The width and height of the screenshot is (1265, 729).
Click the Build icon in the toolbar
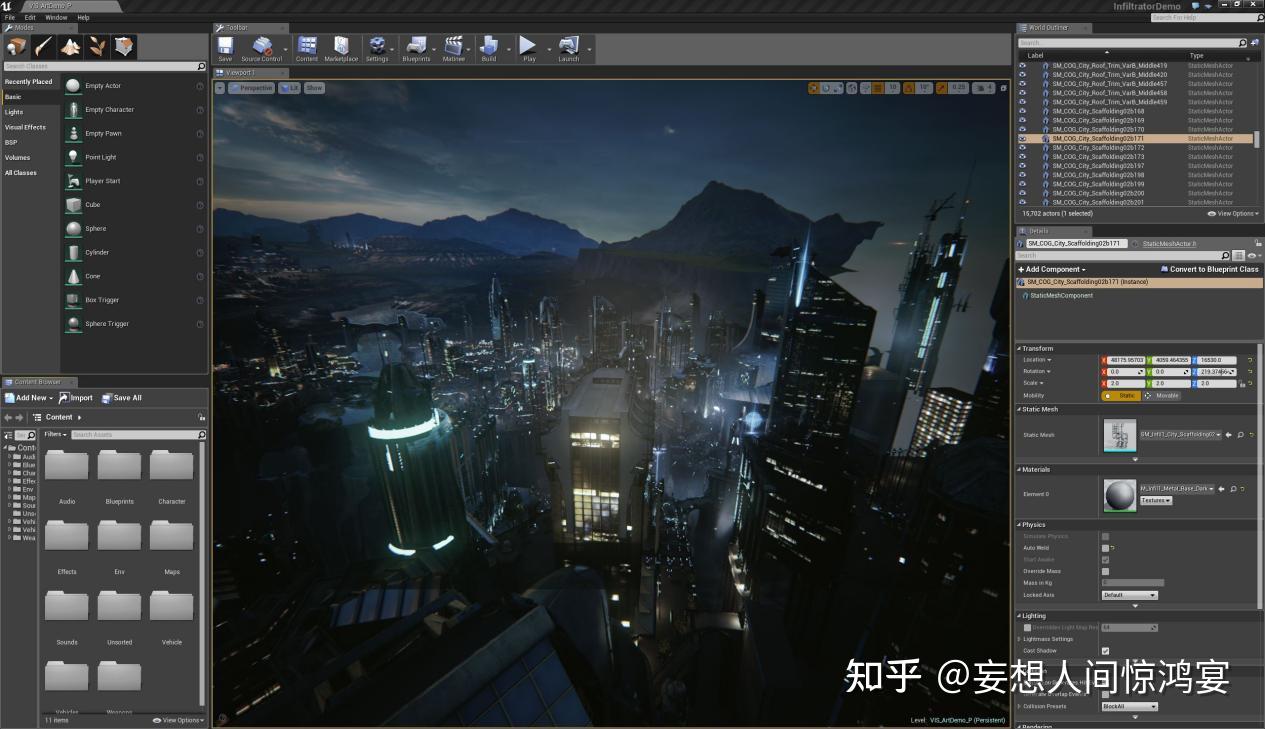pyautogui.click(x=490, y=46)
